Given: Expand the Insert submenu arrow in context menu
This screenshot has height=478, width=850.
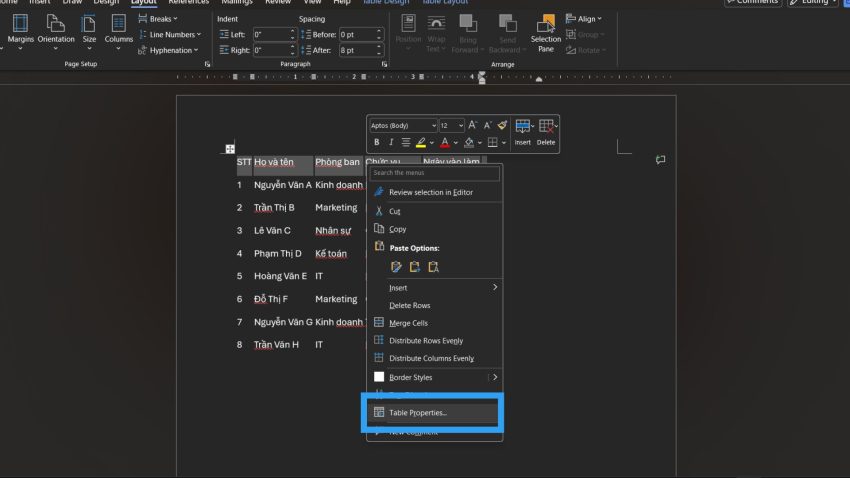Looking at the screenshot, I should (x=494, y=287).
